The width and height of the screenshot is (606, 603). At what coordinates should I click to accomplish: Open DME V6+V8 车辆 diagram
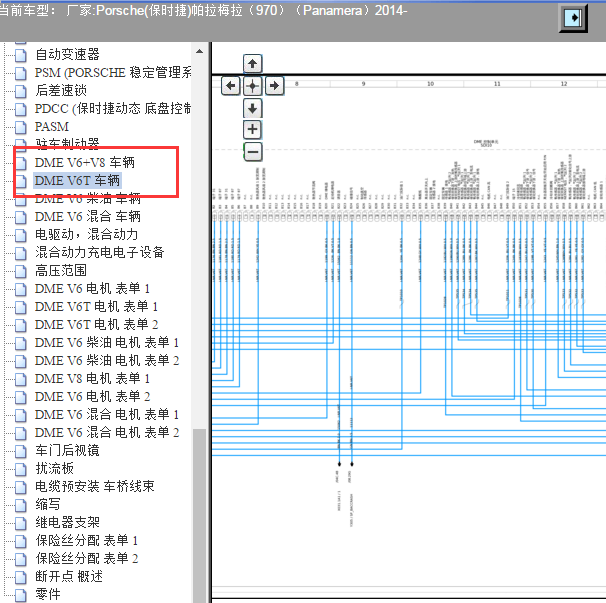click(x=85, y=162)
